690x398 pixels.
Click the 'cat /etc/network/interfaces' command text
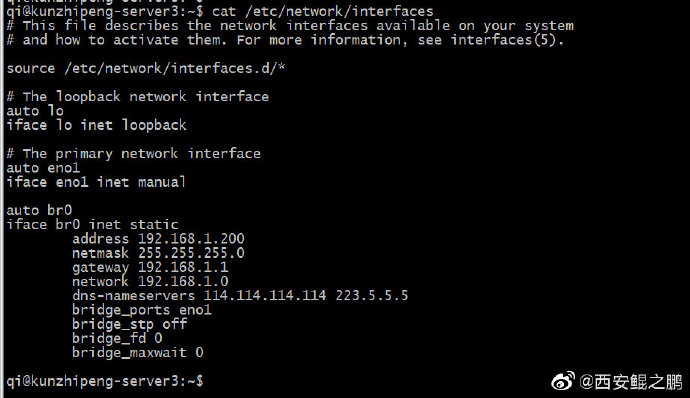(323, 11)
